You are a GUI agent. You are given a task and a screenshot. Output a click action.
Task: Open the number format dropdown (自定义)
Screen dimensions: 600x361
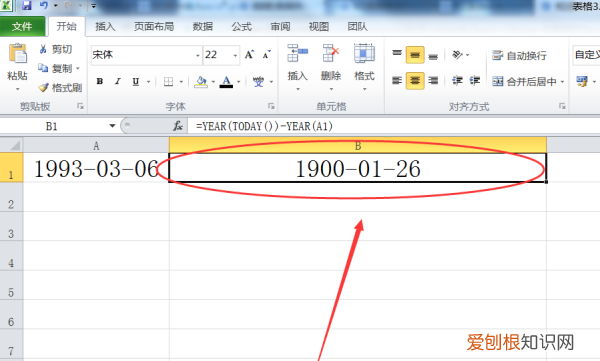point(586,55)
